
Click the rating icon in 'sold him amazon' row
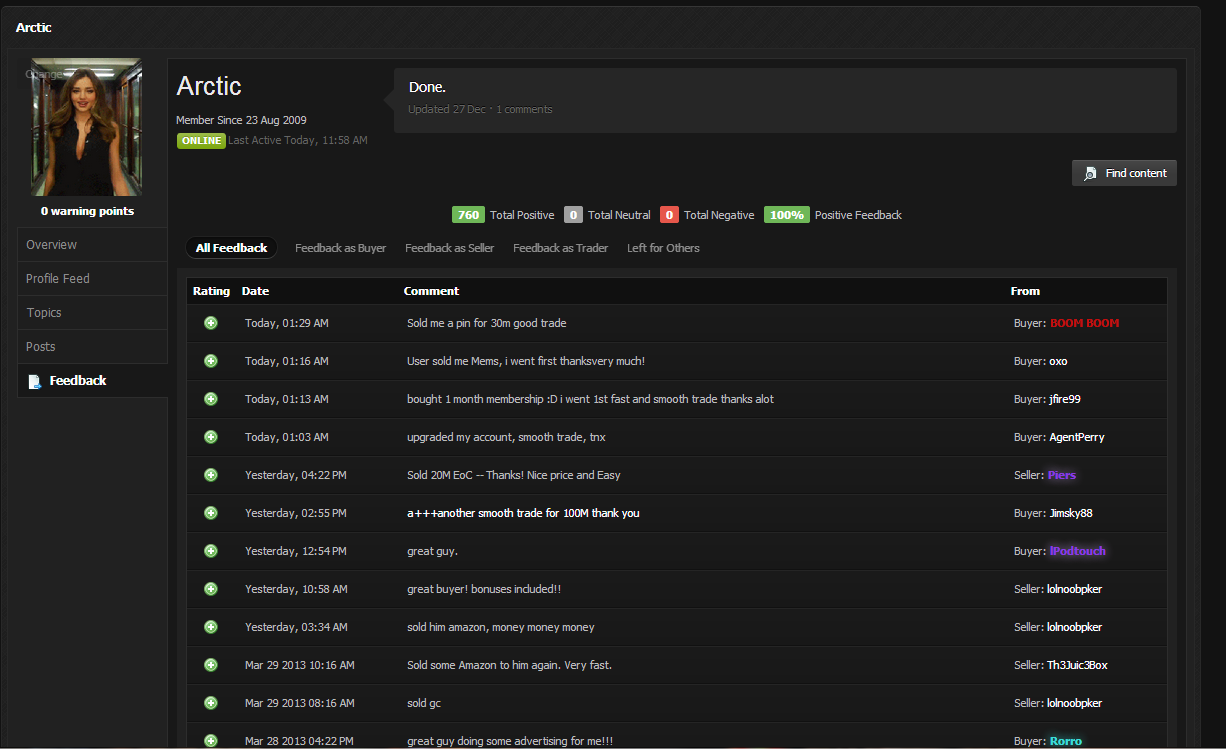(211, 627)
